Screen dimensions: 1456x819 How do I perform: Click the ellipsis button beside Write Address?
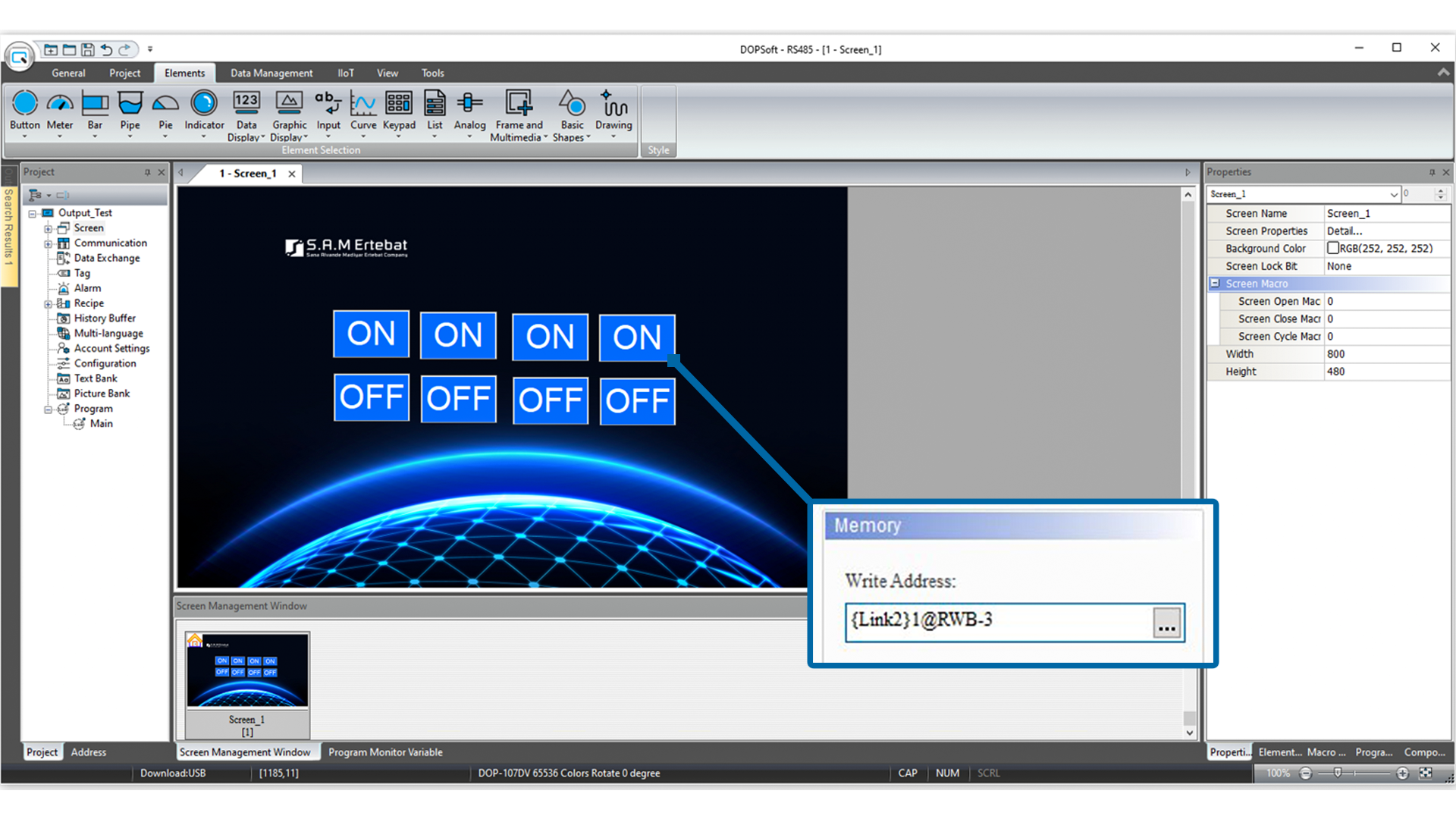(x=1166, y=623)
